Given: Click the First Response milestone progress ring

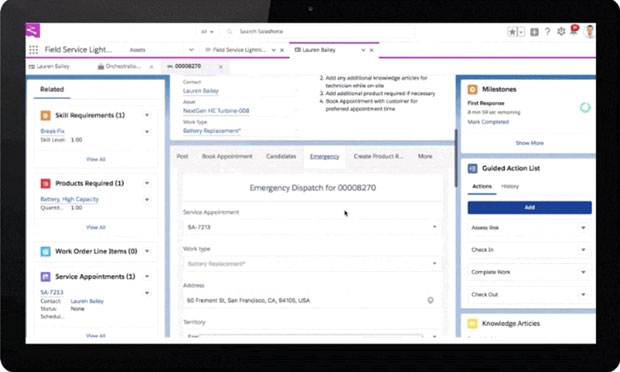Looking at the screenshot, I should click(585, 107).
